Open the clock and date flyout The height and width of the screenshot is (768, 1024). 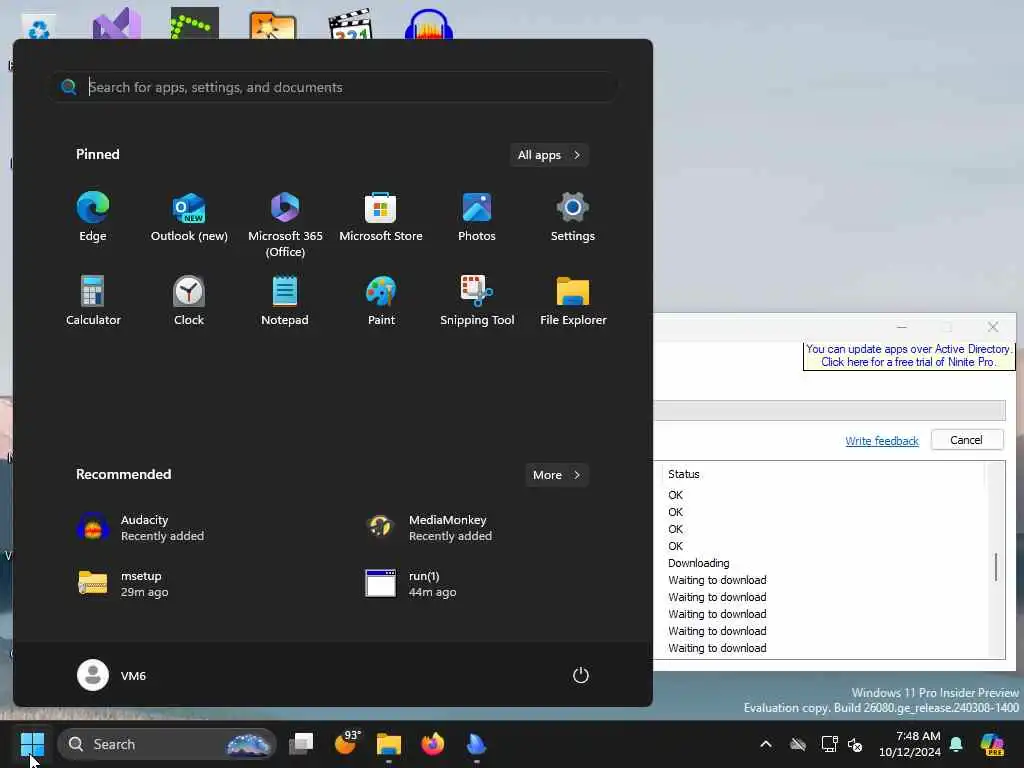coord(910,744)
